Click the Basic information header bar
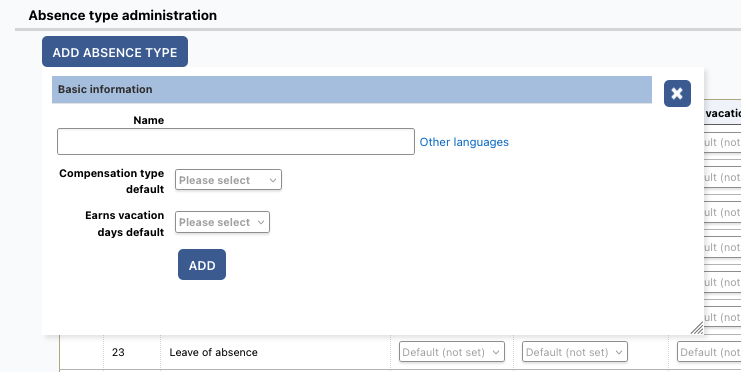The image size is (741, 372). [x=352, y=89]
